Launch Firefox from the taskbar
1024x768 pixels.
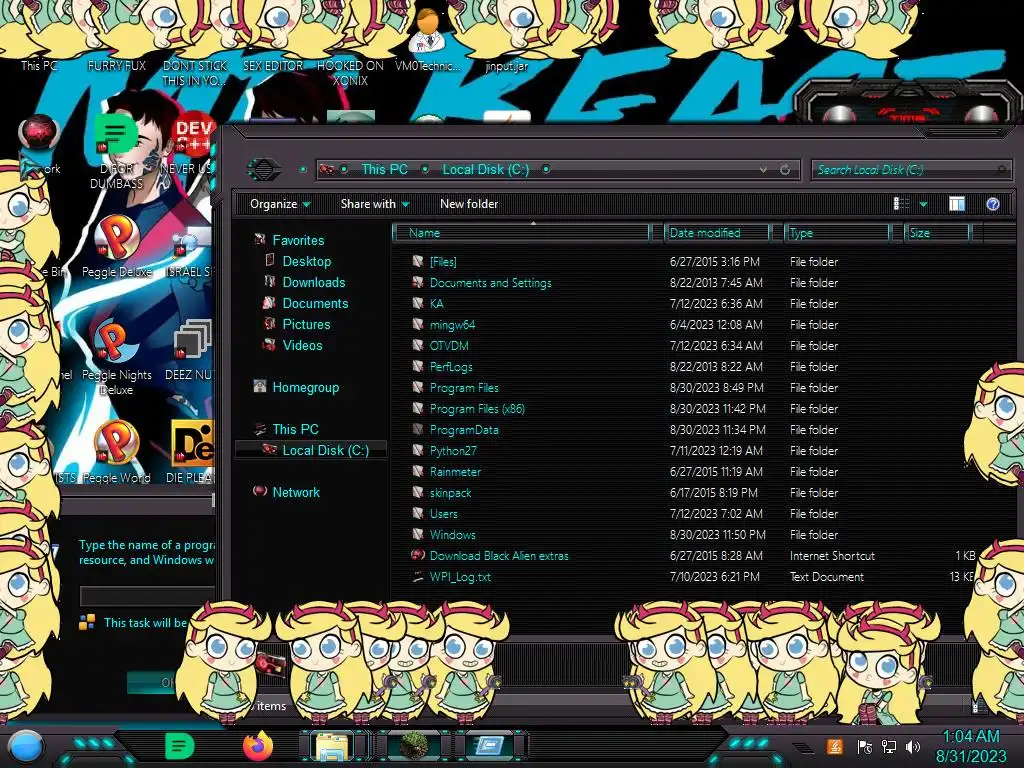(x=258, y=745)
